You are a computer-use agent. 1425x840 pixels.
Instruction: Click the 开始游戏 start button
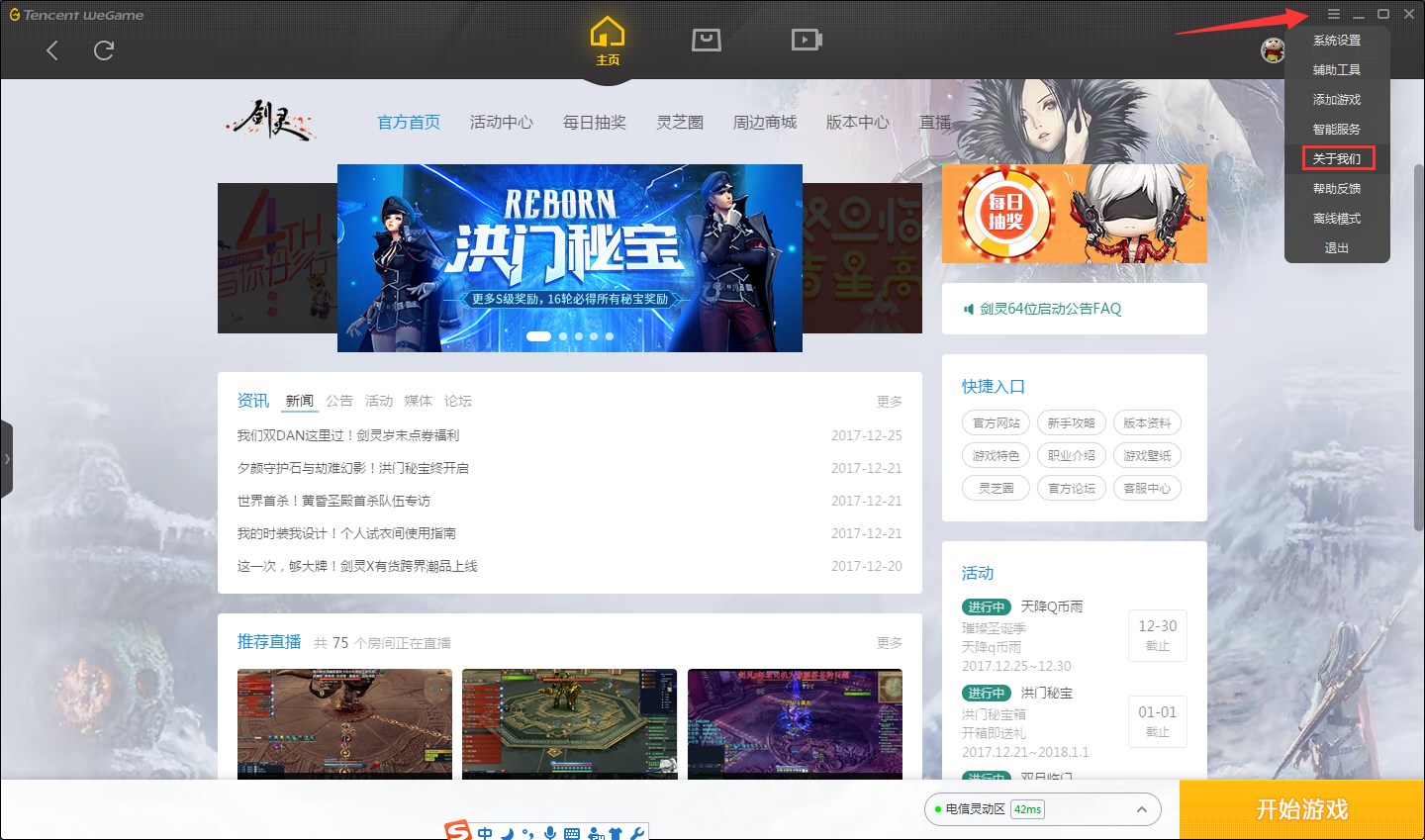pos(1302,809)
